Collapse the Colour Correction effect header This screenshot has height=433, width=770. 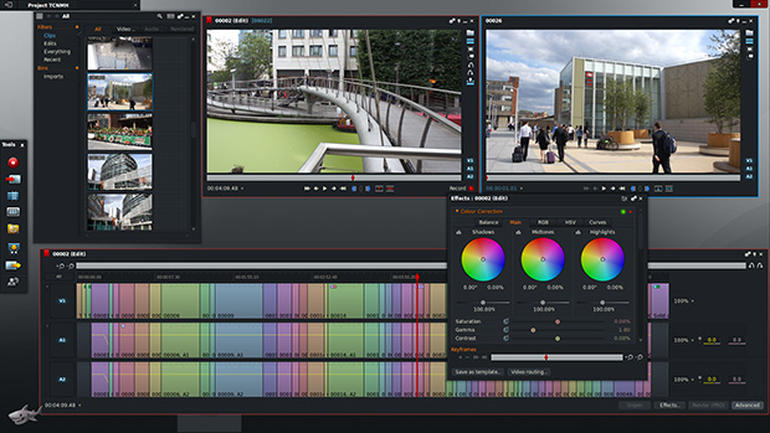456,211
